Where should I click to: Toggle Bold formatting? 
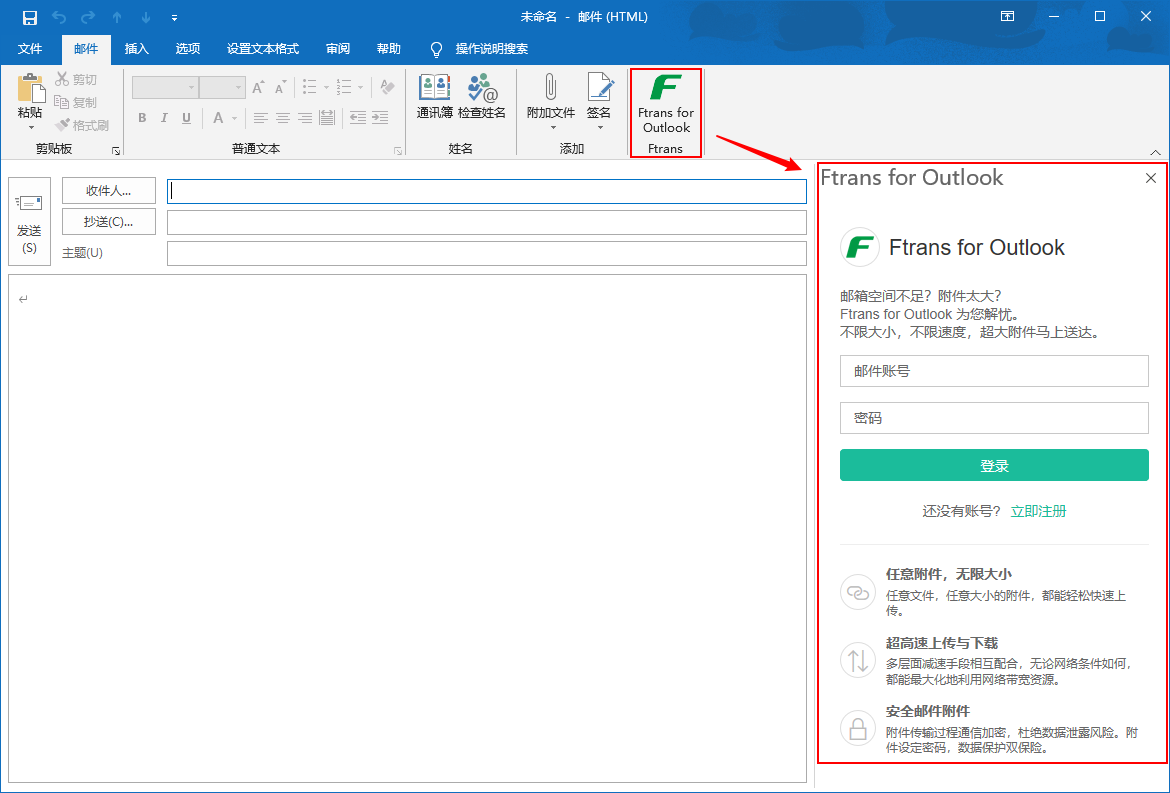pos(142,117)
